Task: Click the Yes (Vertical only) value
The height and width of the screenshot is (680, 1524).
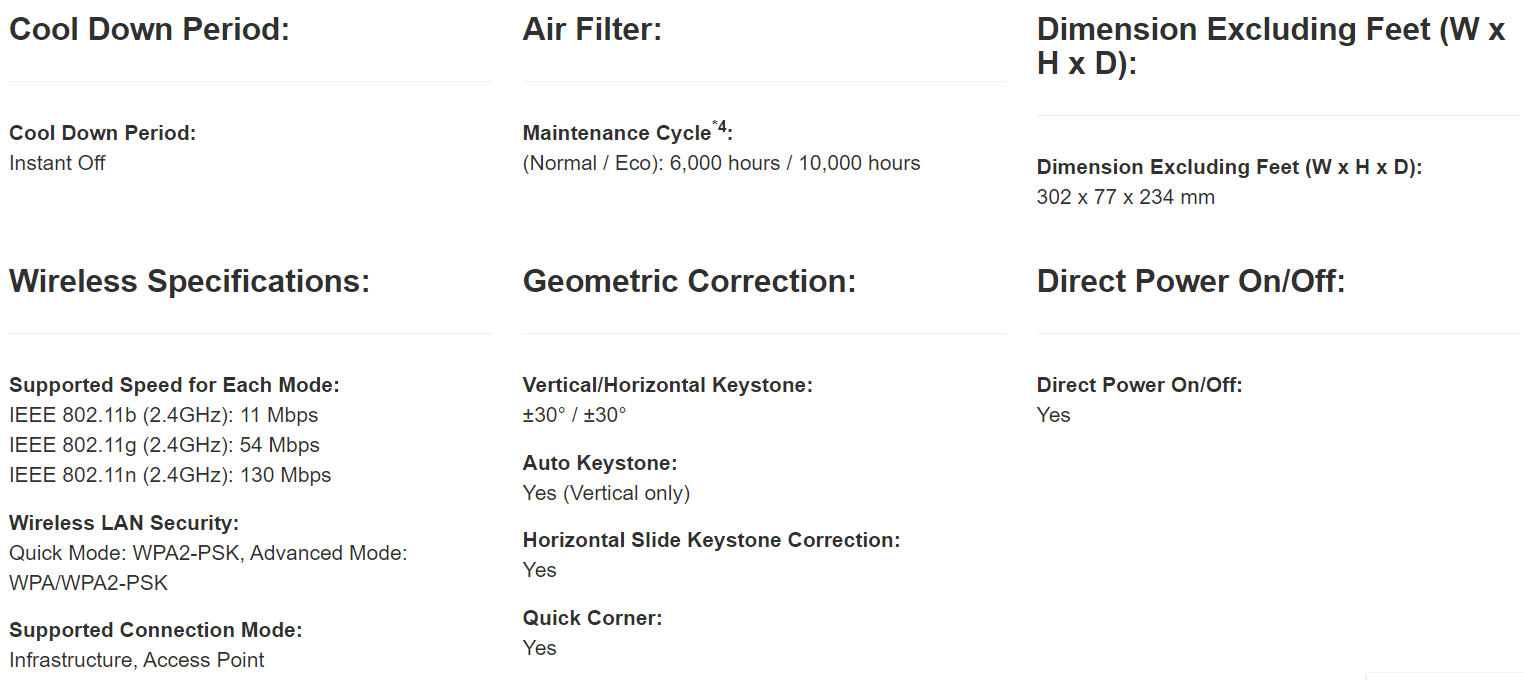Action: [606, 493]
